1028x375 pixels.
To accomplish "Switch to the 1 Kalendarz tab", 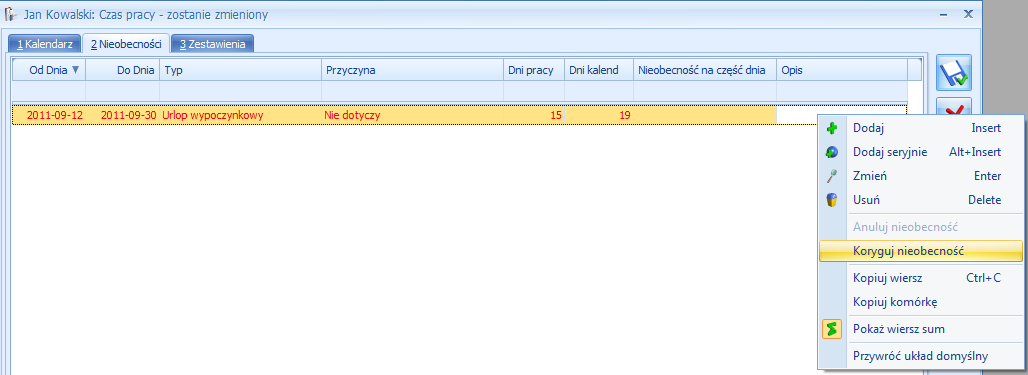I will click(x=45, y=44).
